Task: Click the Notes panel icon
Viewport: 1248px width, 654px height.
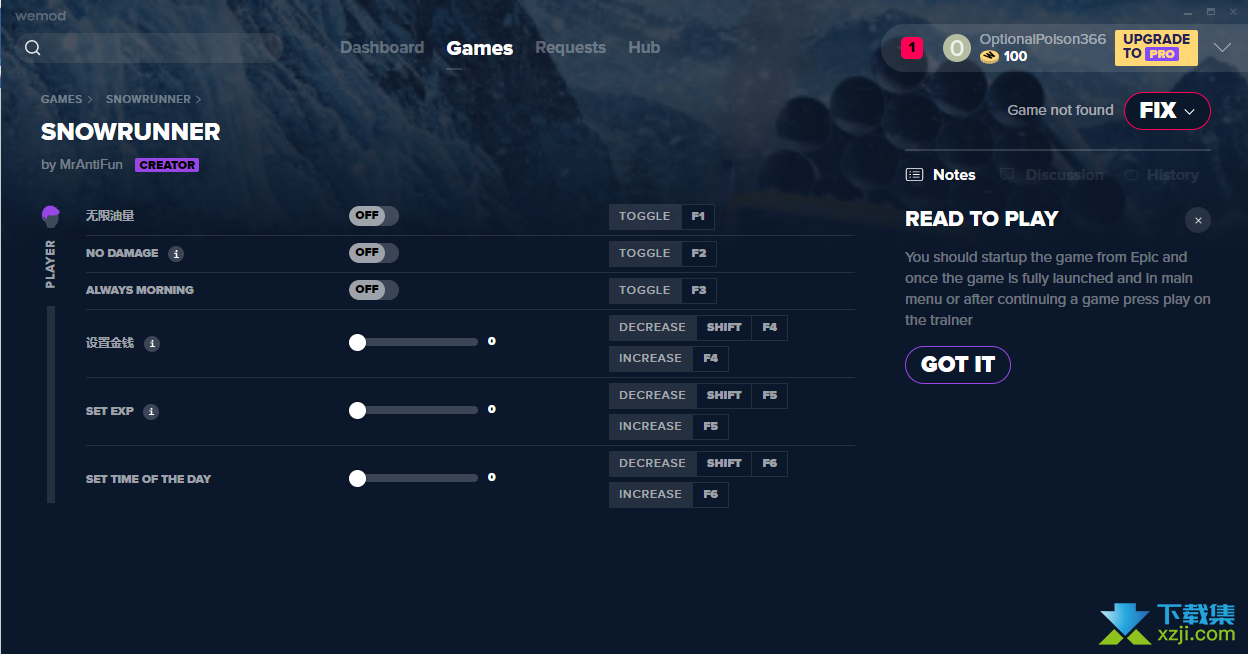Action: pyautogui.click(x=914, y=175)
